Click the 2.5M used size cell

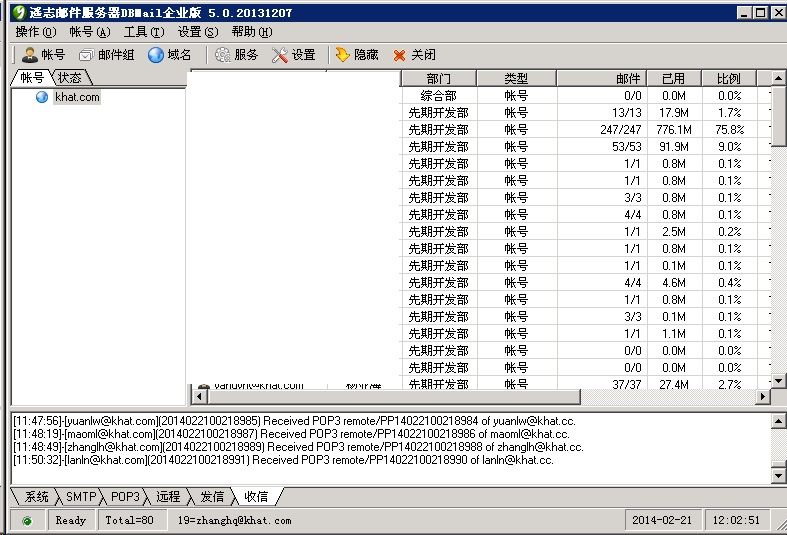pyautogui.click(x=674, y=231)
